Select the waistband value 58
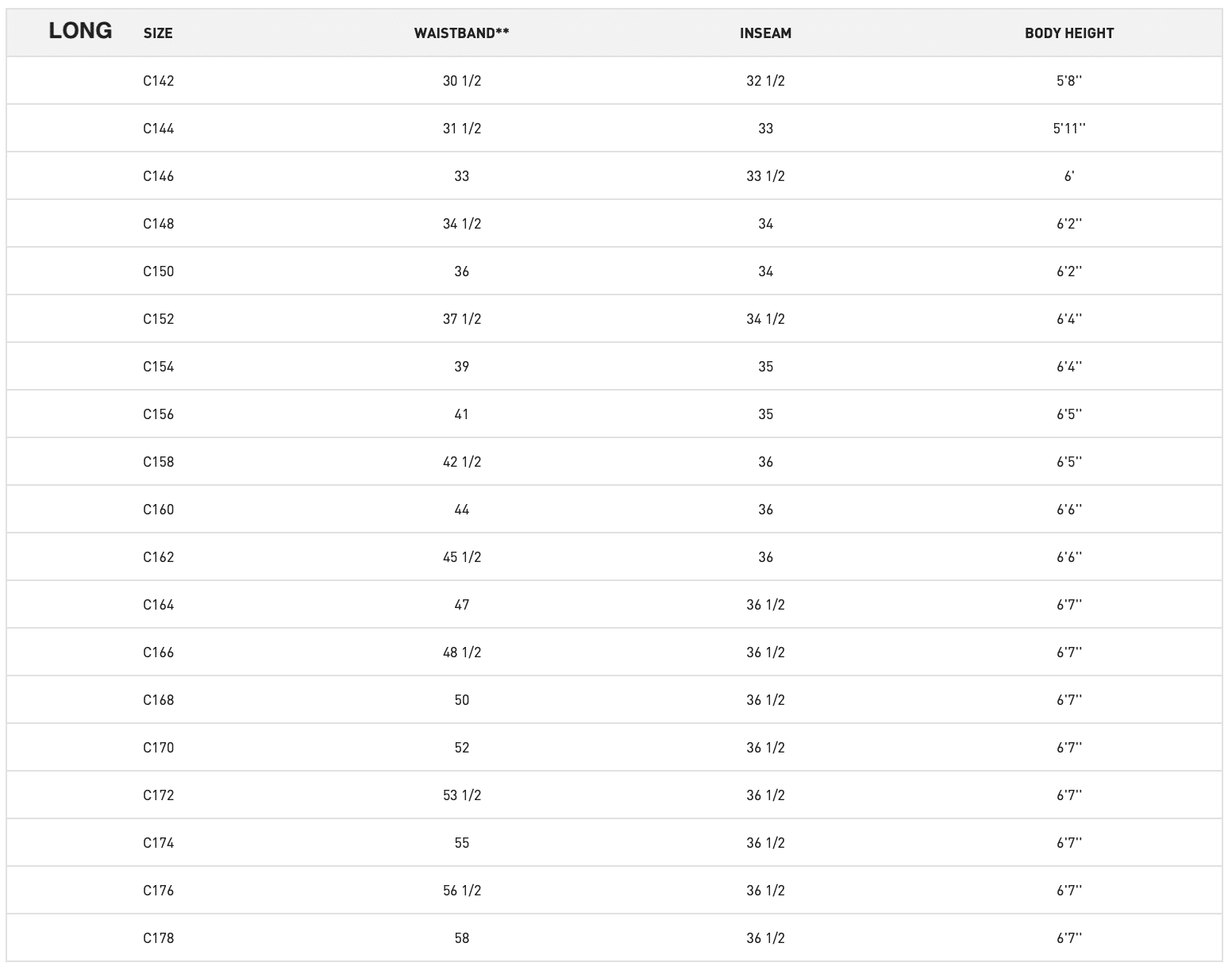Viewport: 1232px width, 970px height. tap(461, 938)
